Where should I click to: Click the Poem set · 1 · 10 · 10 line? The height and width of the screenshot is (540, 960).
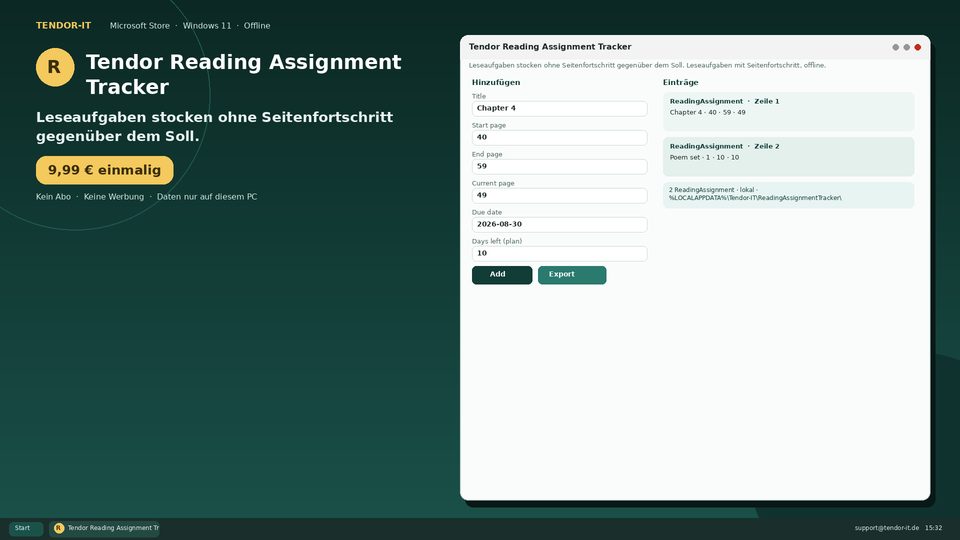(x=704, y=157)
